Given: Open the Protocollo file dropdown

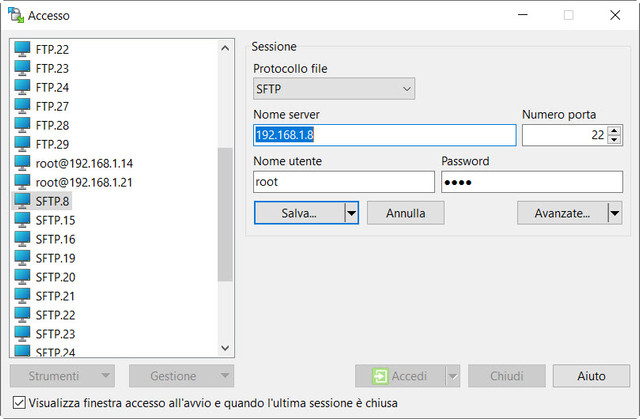Looking at the screenshot, I should click(x=334, y=90).
